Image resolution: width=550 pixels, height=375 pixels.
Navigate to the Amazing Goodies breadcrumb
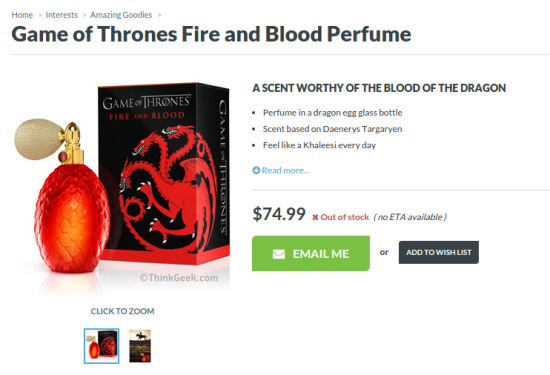(121, 15)
